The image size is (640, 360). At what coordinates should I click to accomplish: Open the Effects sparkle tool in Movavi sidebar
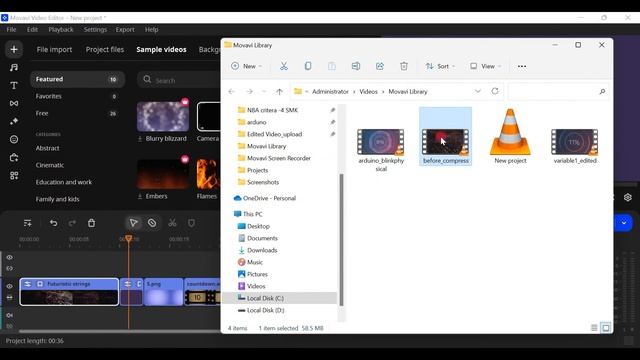pyautogui.click(x=14, y=121)
